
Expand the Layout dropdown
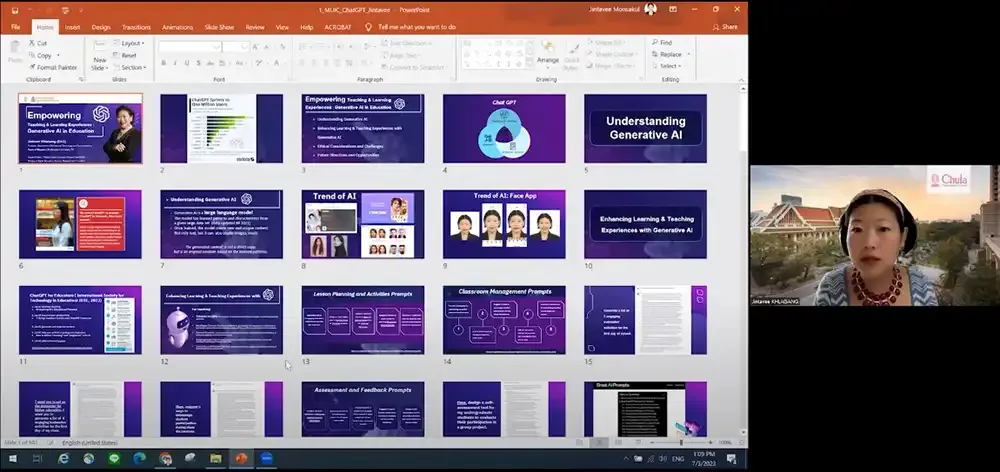[128, 43]
